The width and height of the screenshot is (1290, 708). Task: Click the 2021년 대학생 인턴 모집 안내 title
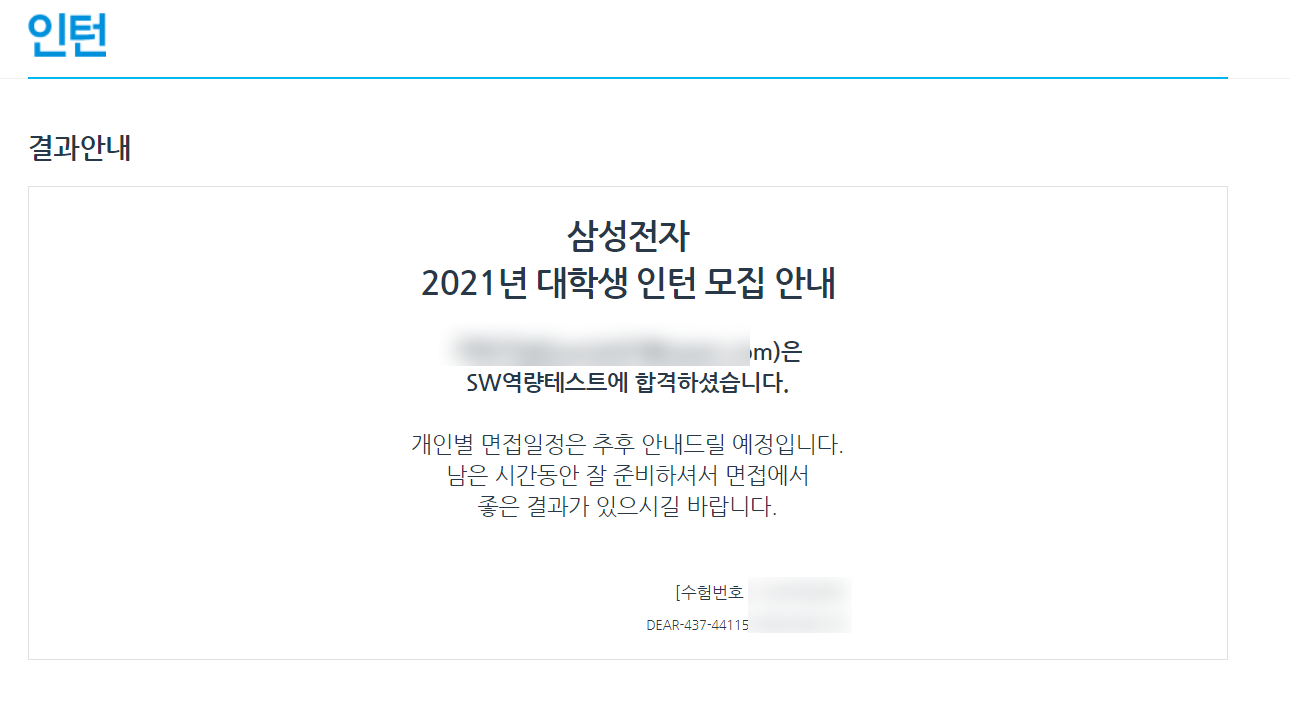pos(628,284)
